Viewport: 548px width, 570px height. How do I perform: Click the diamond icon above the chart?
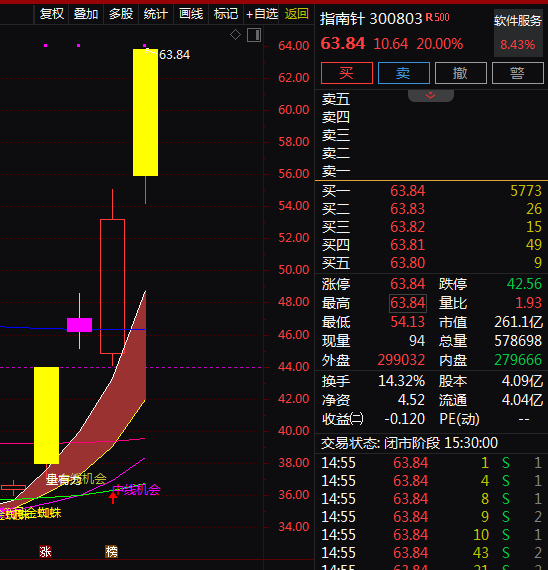tap(235, 35)
